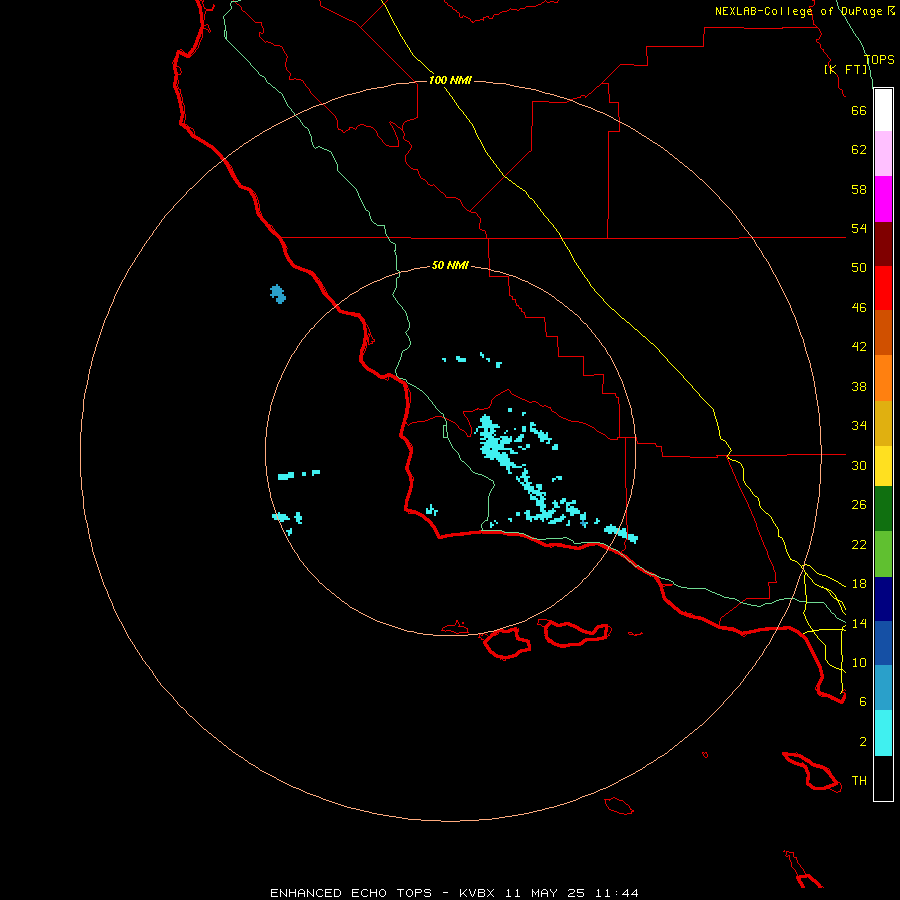
Task: Click the "50 NMI" range ring label
Action: pos(450,265)
